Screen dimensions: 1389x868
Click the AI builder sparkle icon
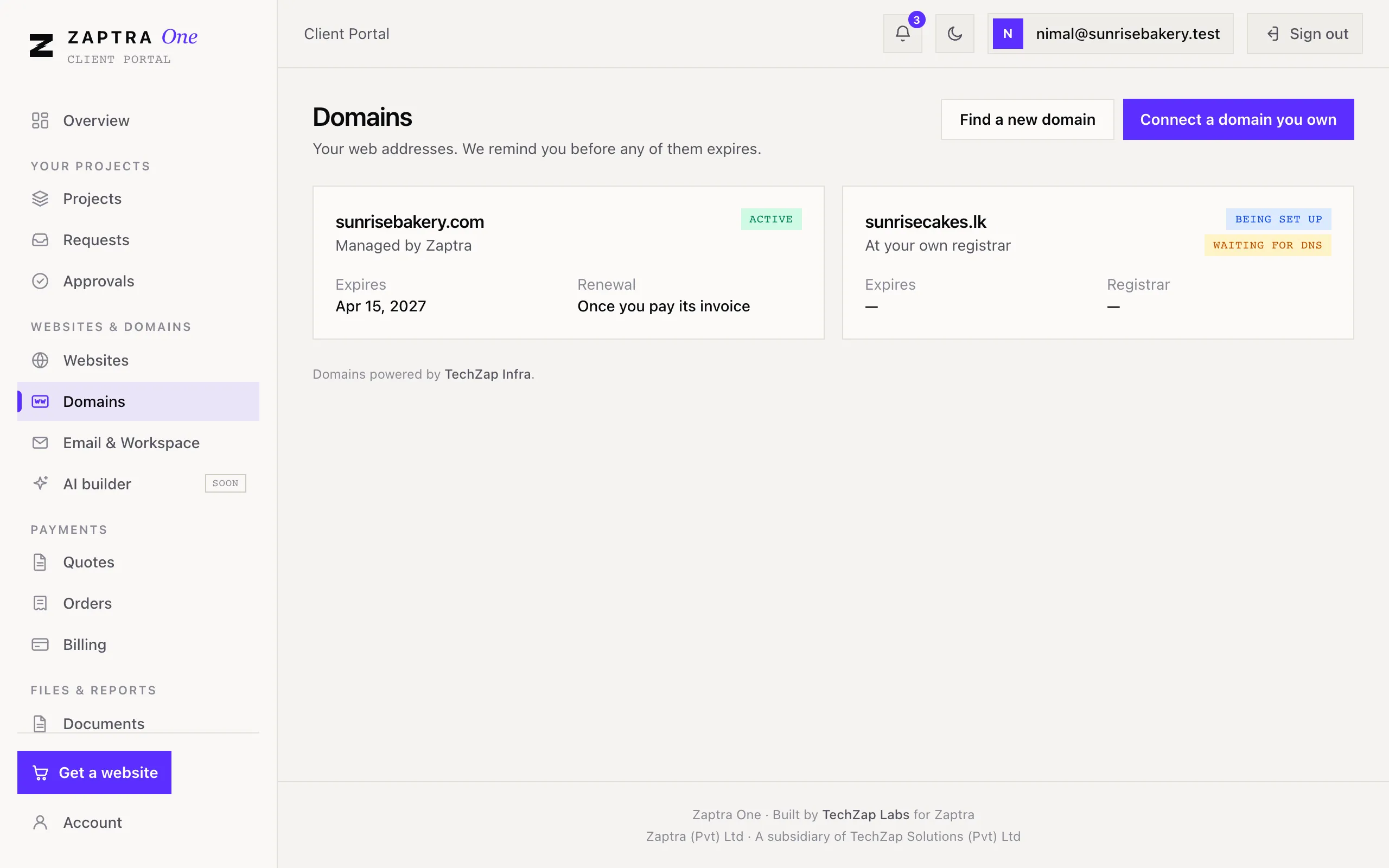pos(40,483)
